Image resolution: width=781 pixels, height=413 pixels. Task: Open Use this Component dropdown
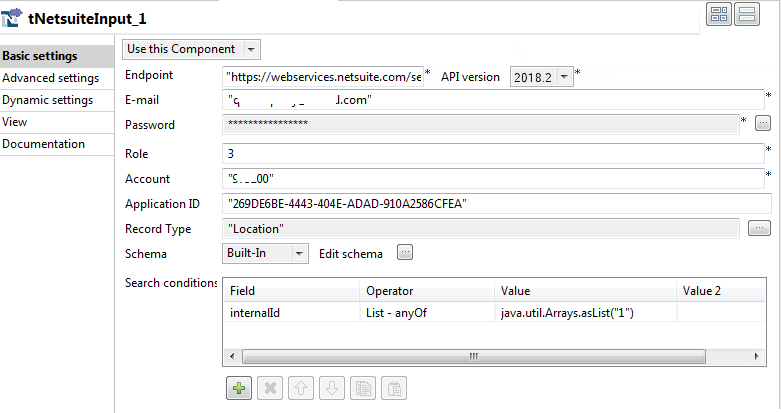click(x=191, y=49)
